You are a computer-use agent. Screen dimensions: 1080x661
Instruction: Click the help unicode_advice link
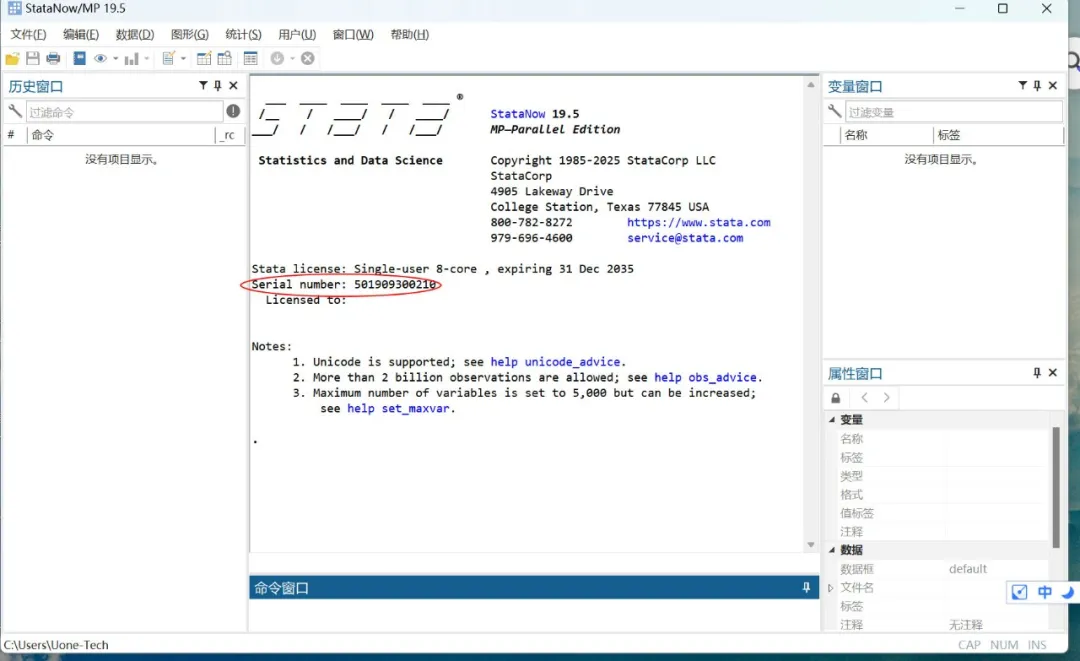click(x=556, y=362)
